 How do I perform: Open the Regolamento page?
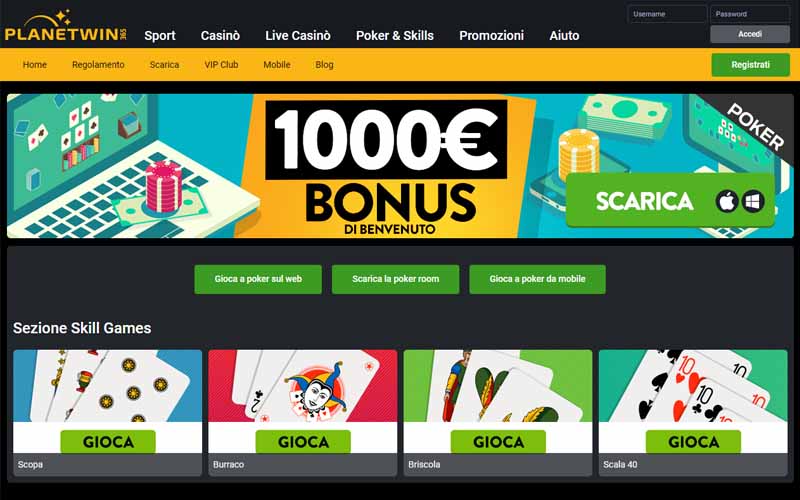98,65
